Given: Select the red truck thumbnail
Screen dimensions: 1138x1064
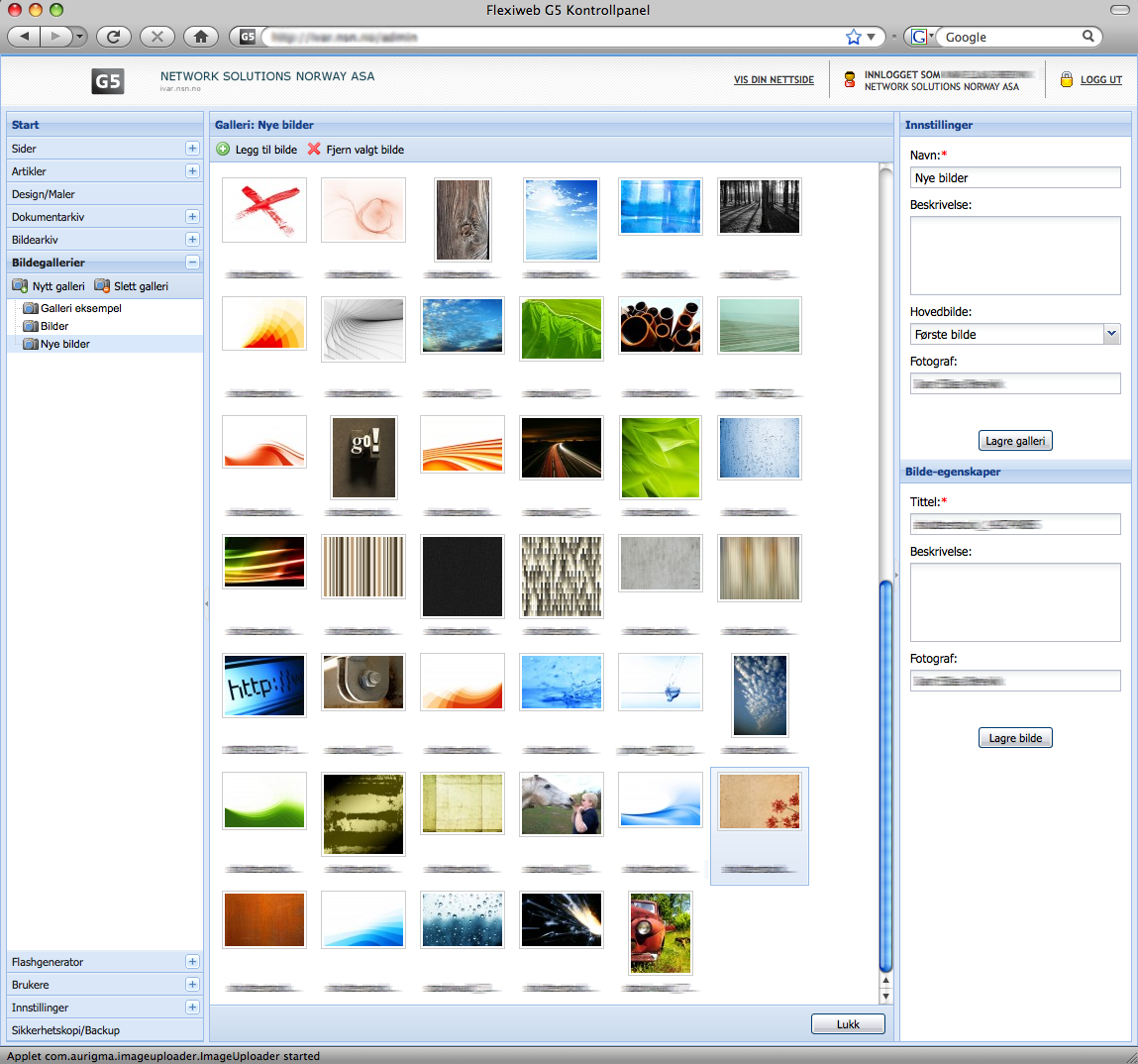Looking at the screenshot, I should pos(661,932).
